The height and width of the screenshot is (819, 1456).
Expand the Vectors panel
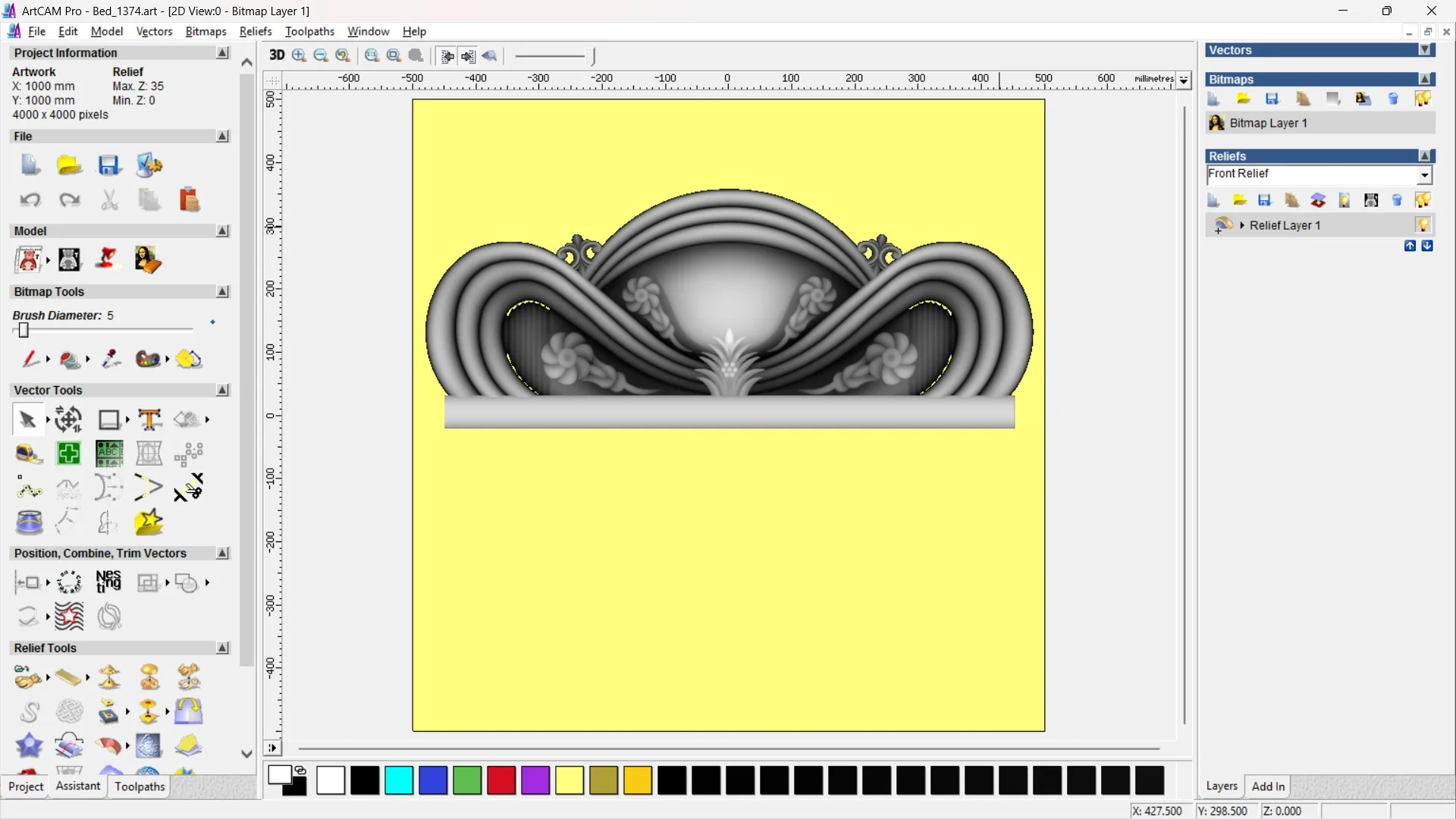click(x=1426, y=50)
